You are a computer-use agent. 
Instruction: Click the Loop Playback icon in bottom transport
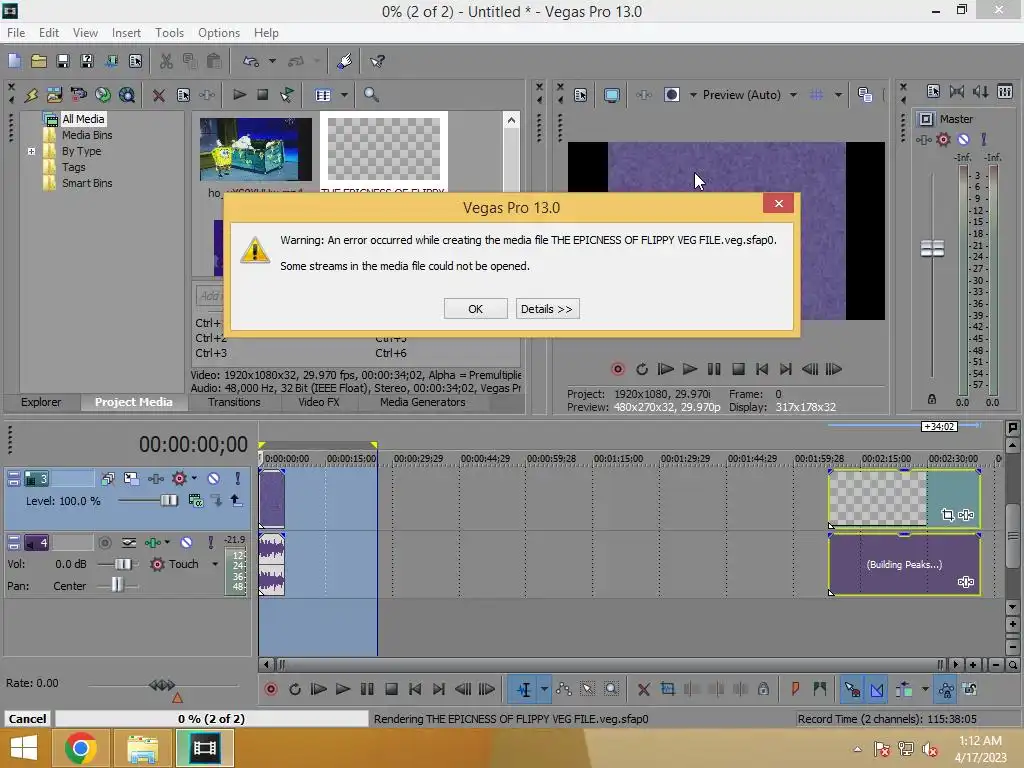(295, 689)
